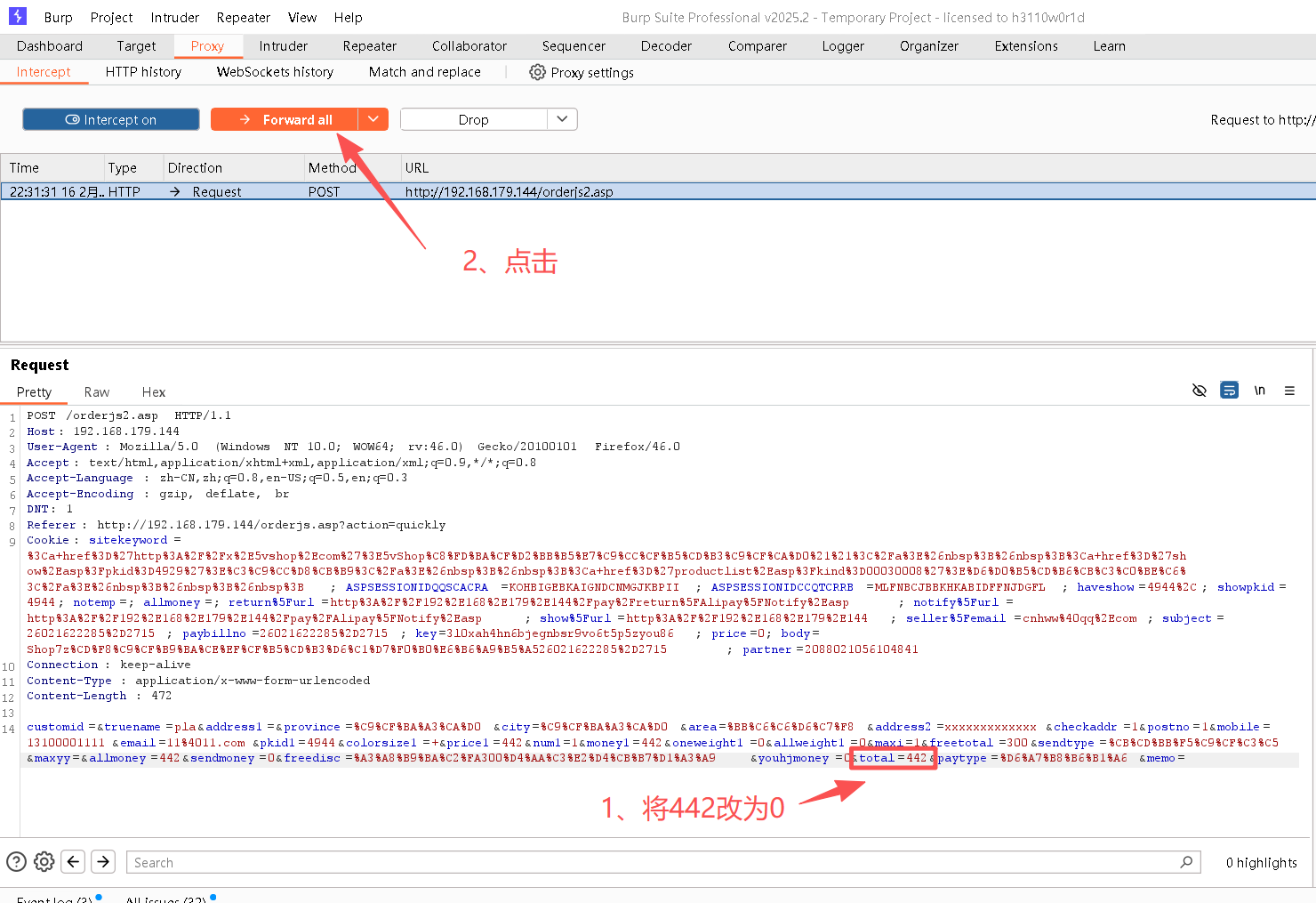The height and width of the screenshot is (903, 1316).
Task: Select Pretty view tab
Action: (x=34, y=392)
